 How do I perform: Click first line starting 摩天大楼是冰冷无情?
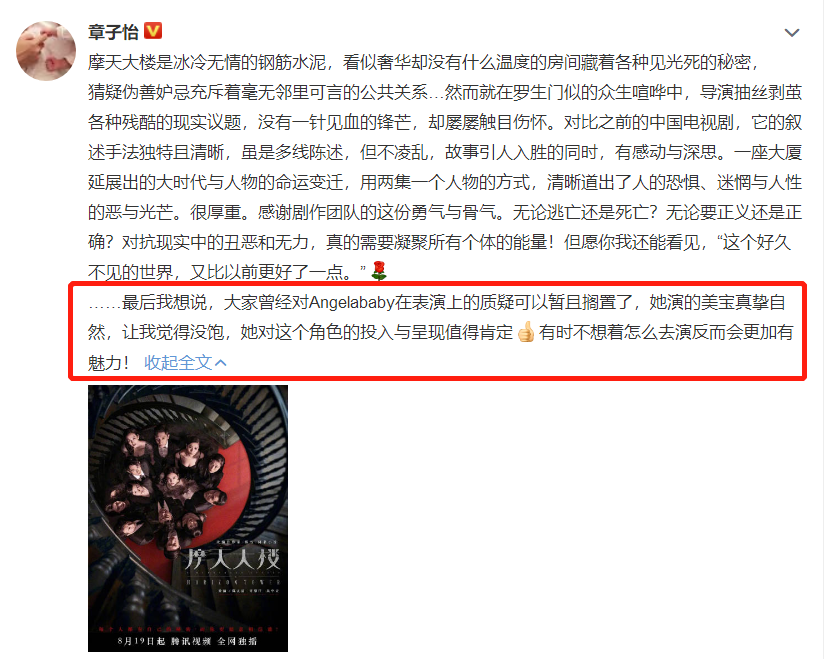[424, 63]
